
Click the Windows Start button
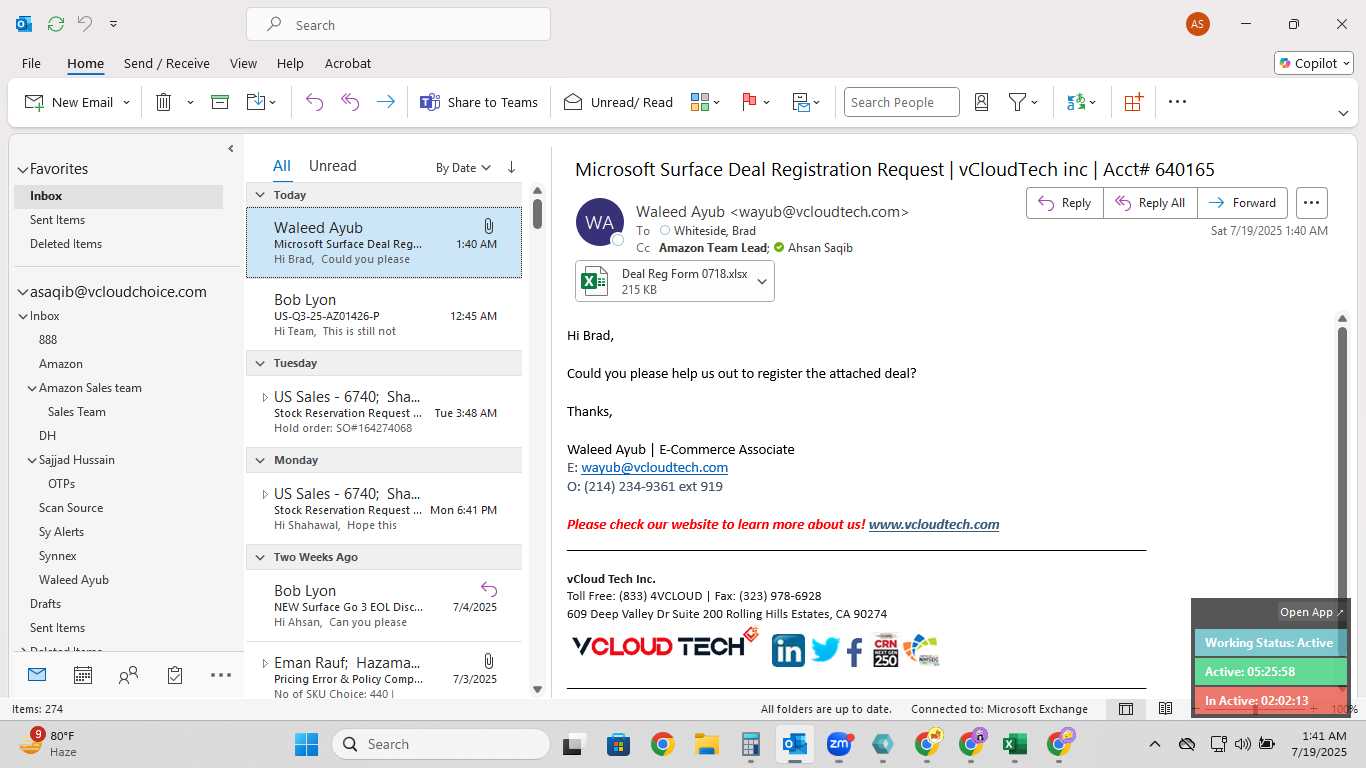click(306, 744)
